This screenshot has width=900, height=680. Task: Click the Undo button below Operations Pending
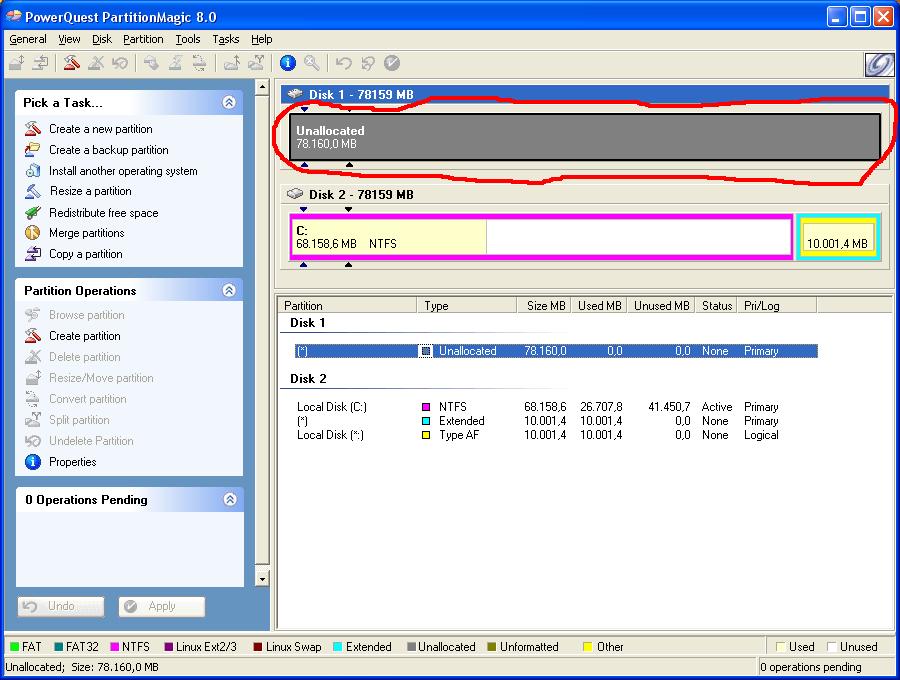pyautogui.click(x=61, y=606)
